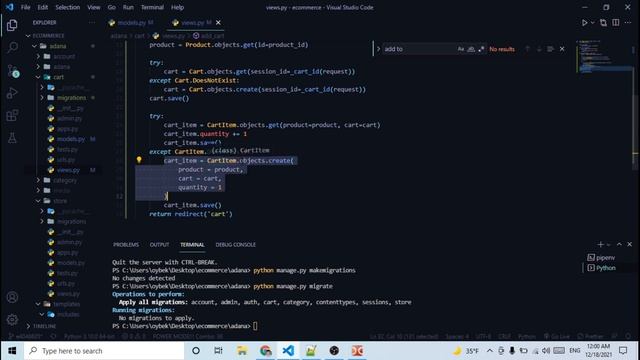The image size is (640, 360).
Task: Open views.py under the cart folder
Action: [x=69, y=170]
